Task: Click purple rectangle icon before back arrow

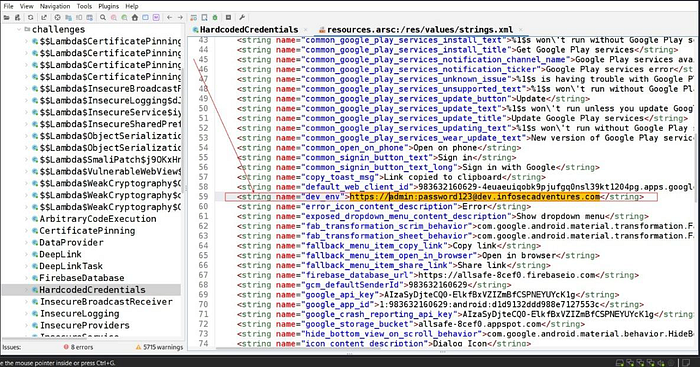Action: click(156, 17)
